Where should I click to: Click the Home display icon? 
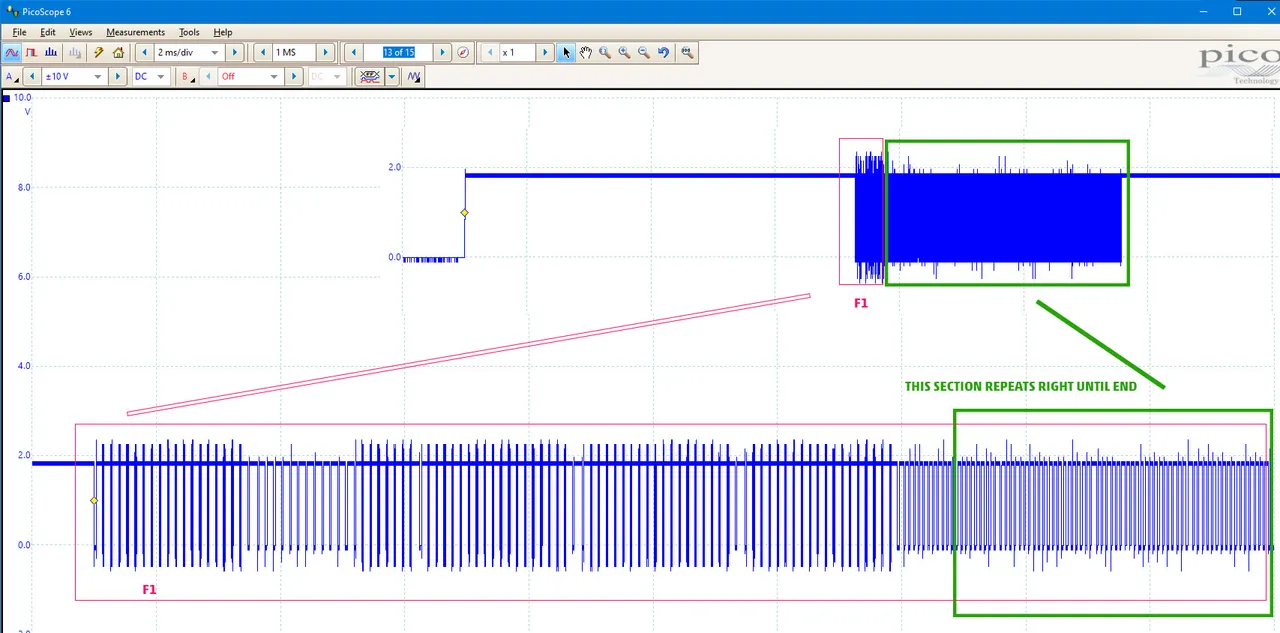(118, 53)
